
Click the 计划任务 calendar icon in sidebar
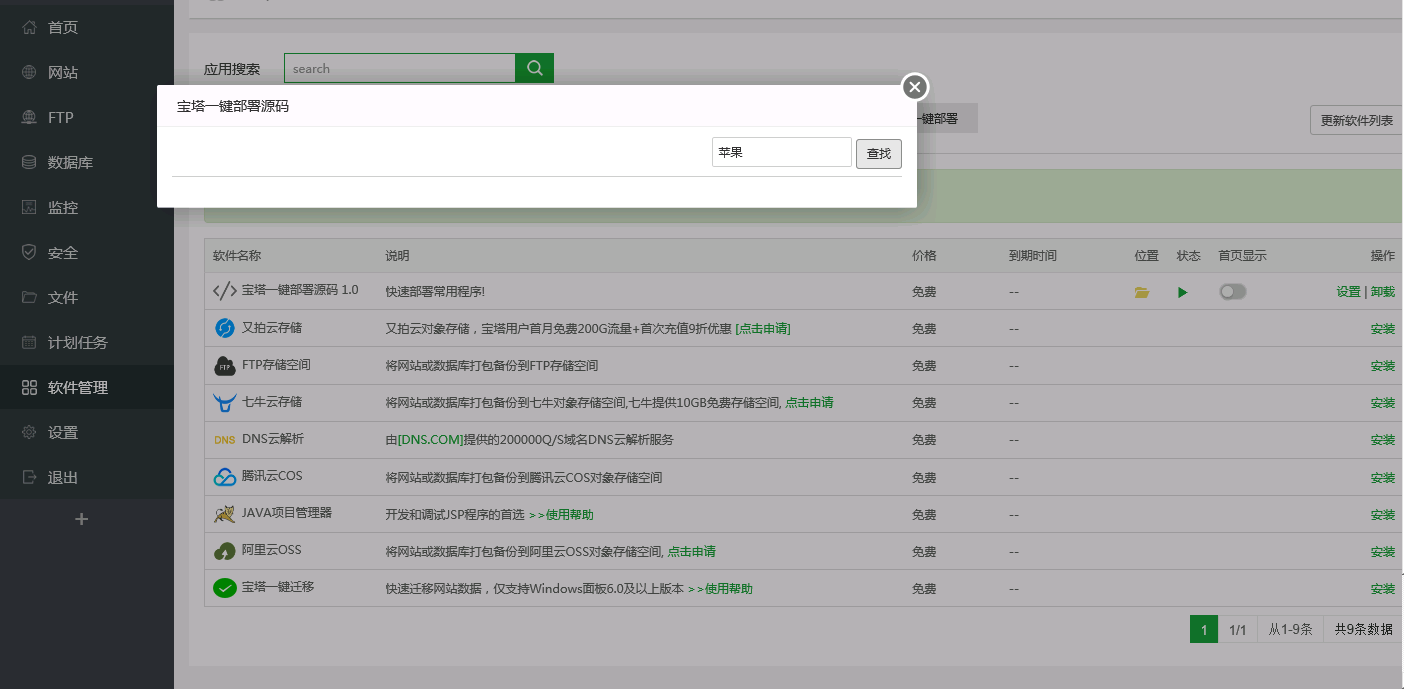click(29, 342)
